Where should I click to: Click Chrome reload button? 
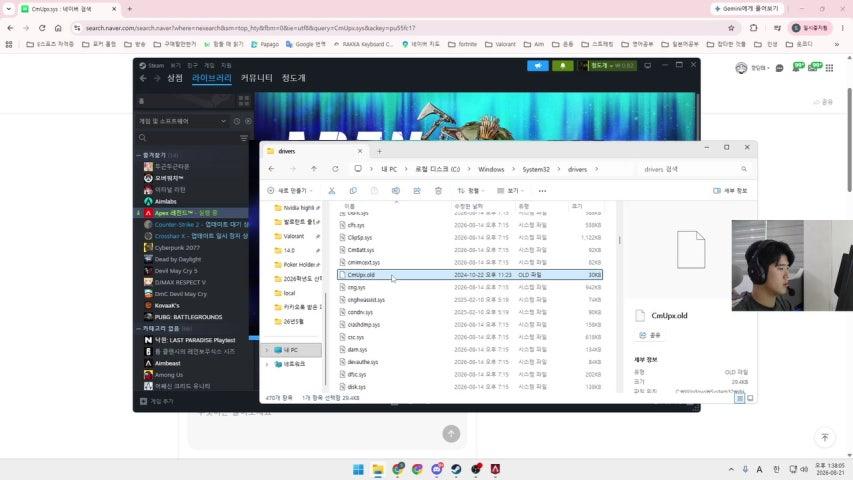(42, 28)
